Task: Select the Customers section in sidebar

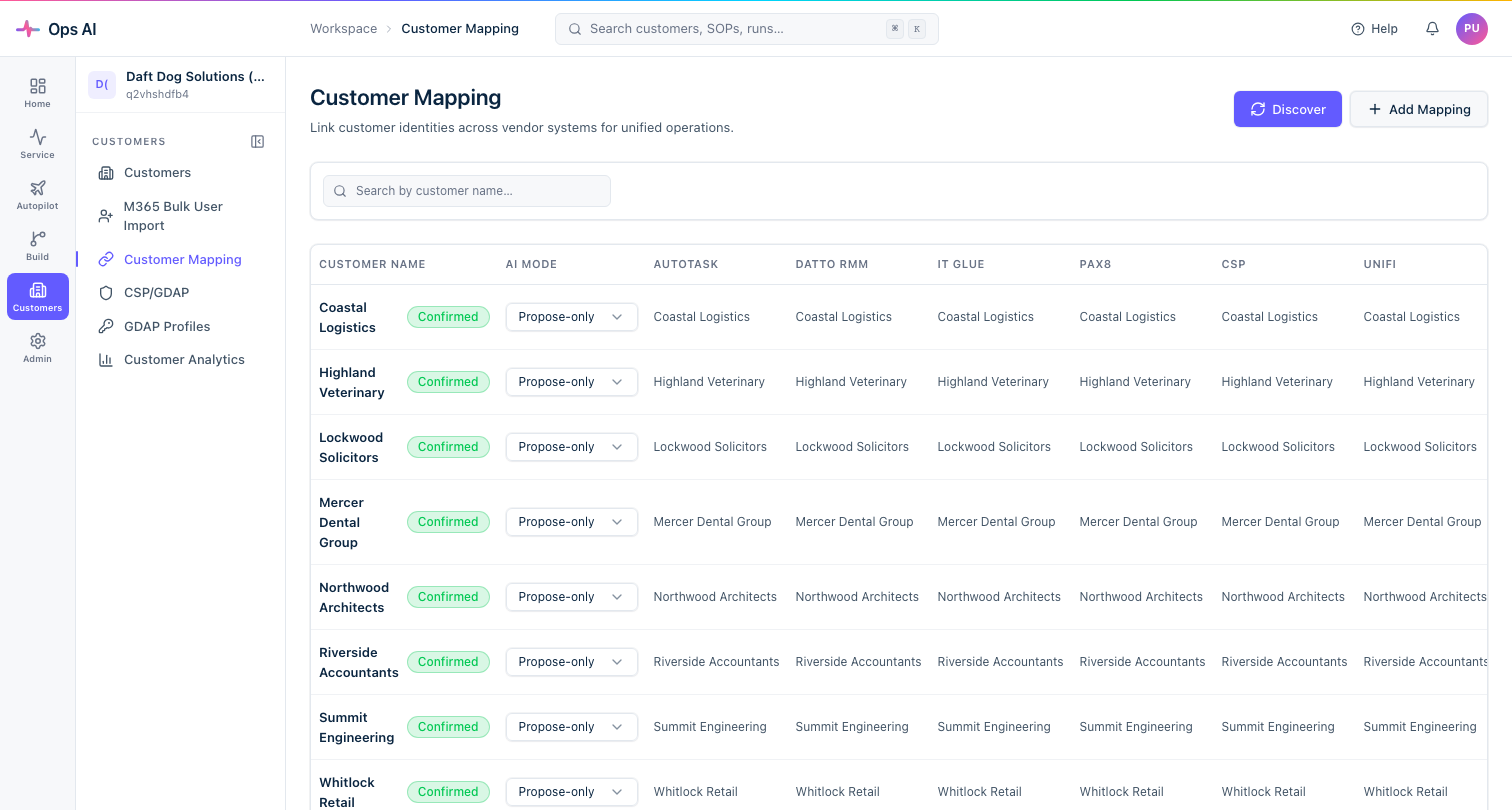Action: 37,297
